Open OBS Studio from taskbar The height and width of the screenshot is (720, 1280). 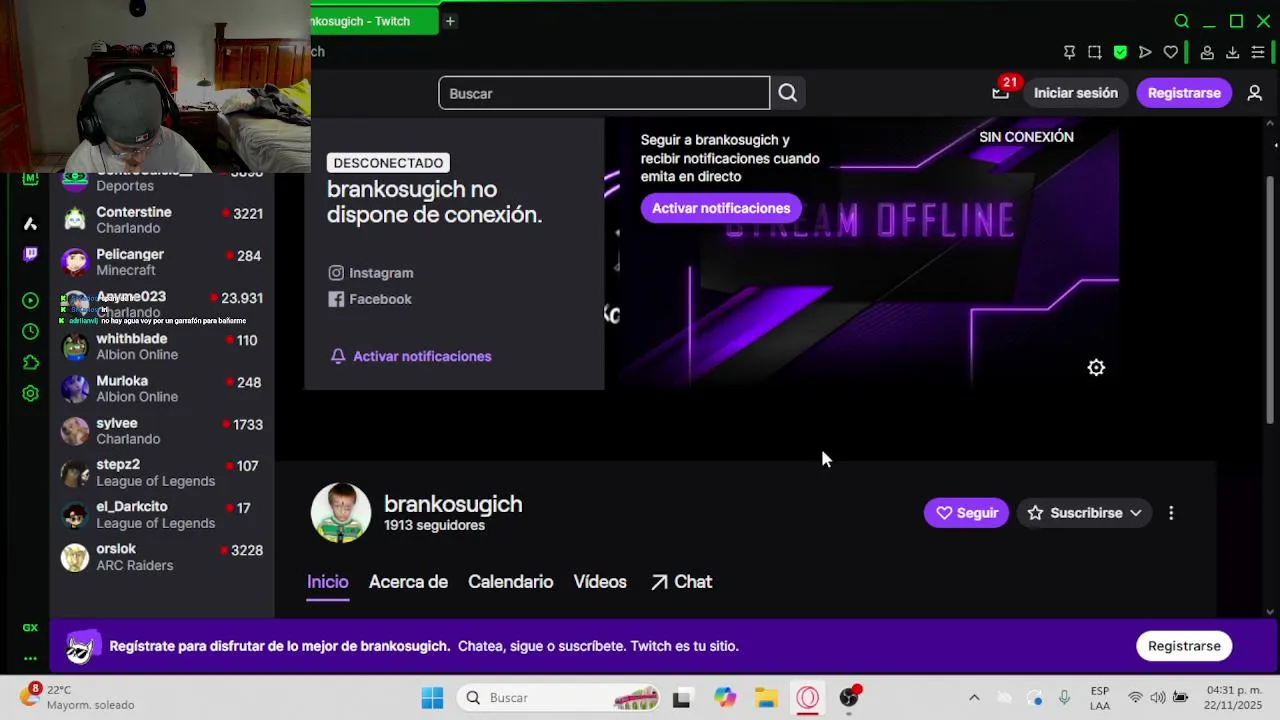pyautogui.click(x=849, y=698)
